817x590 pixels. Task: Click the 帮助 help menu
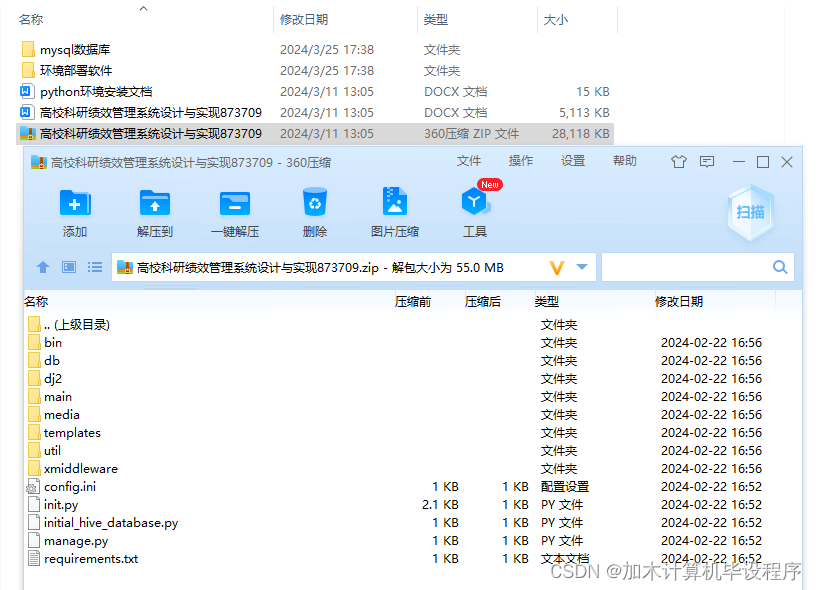click(624, 160)
